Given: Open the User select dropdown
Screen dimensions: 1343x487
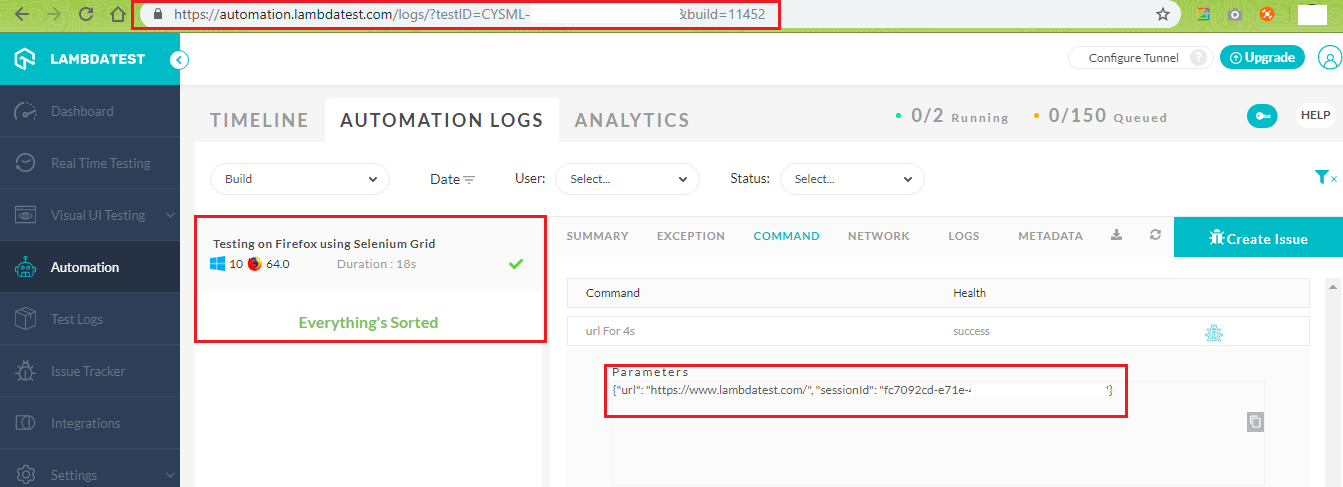Looking at the screenshot, I should click(627, 179).
